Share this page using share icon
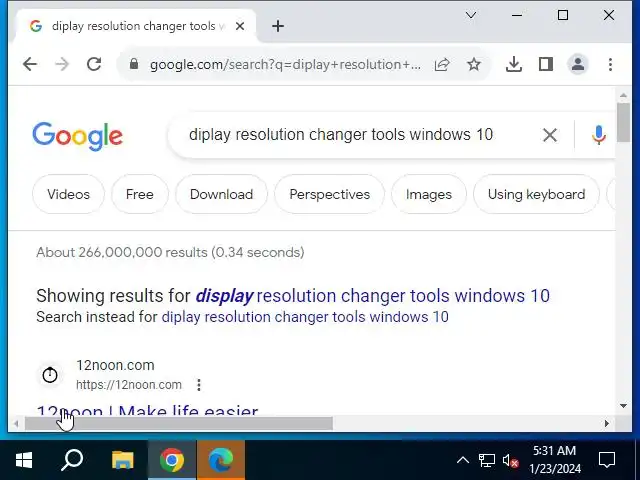 442,64
